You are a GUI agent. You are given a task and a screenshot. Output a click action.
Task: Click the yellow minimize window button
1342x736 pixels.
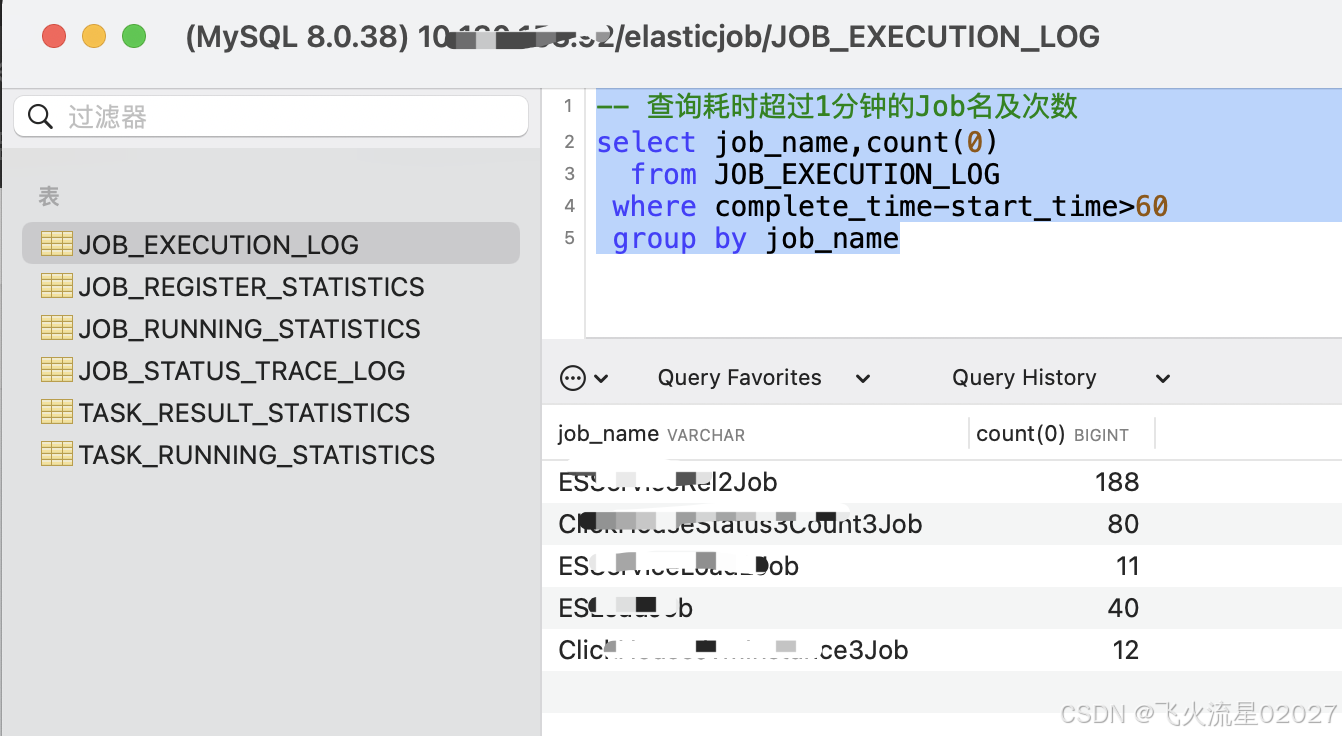click(x=94, y=37)
